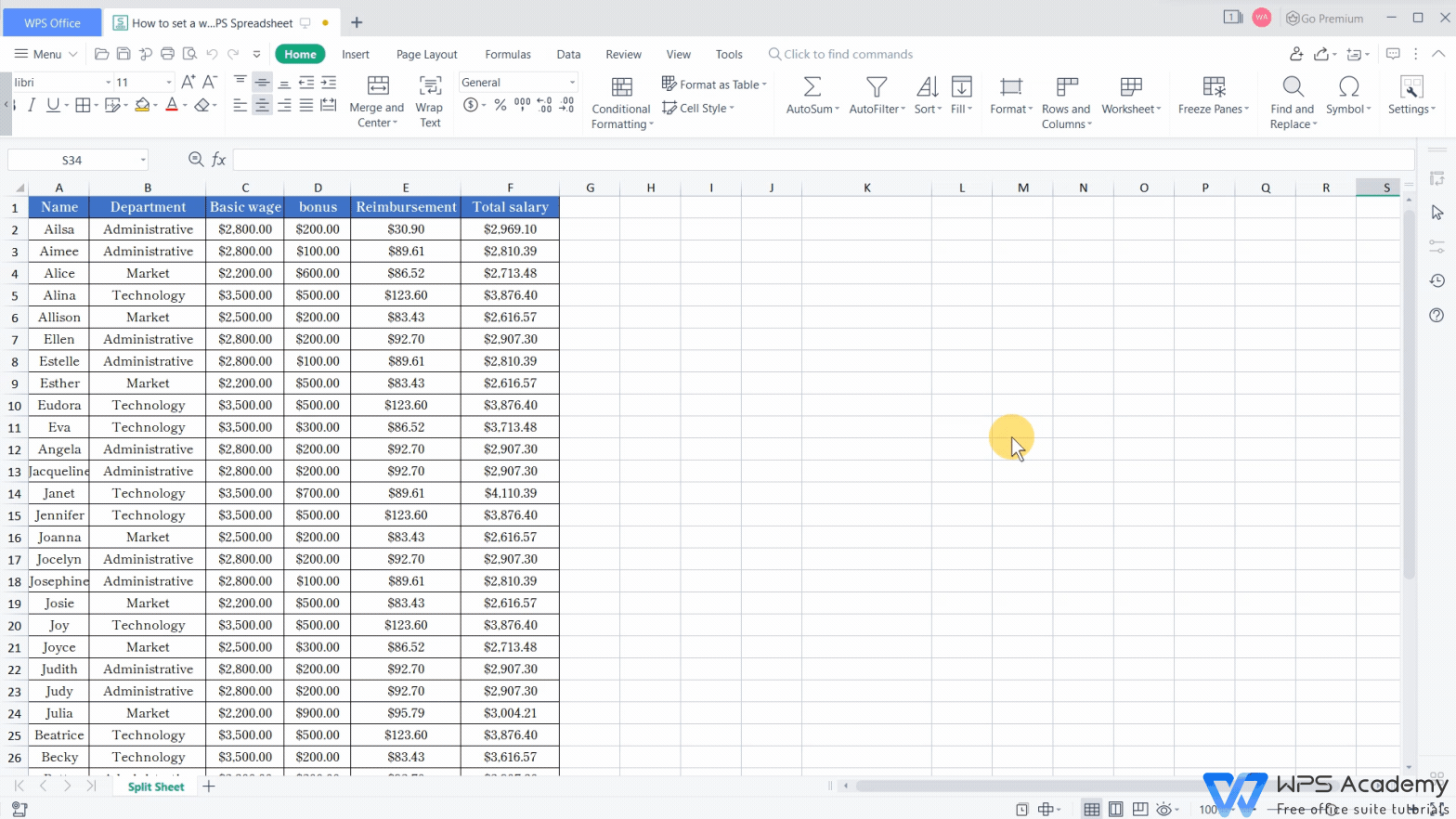This screenshot has width=1456, height=819.
Task: Open fill color dropdown arrow
Action: point(156,106)
